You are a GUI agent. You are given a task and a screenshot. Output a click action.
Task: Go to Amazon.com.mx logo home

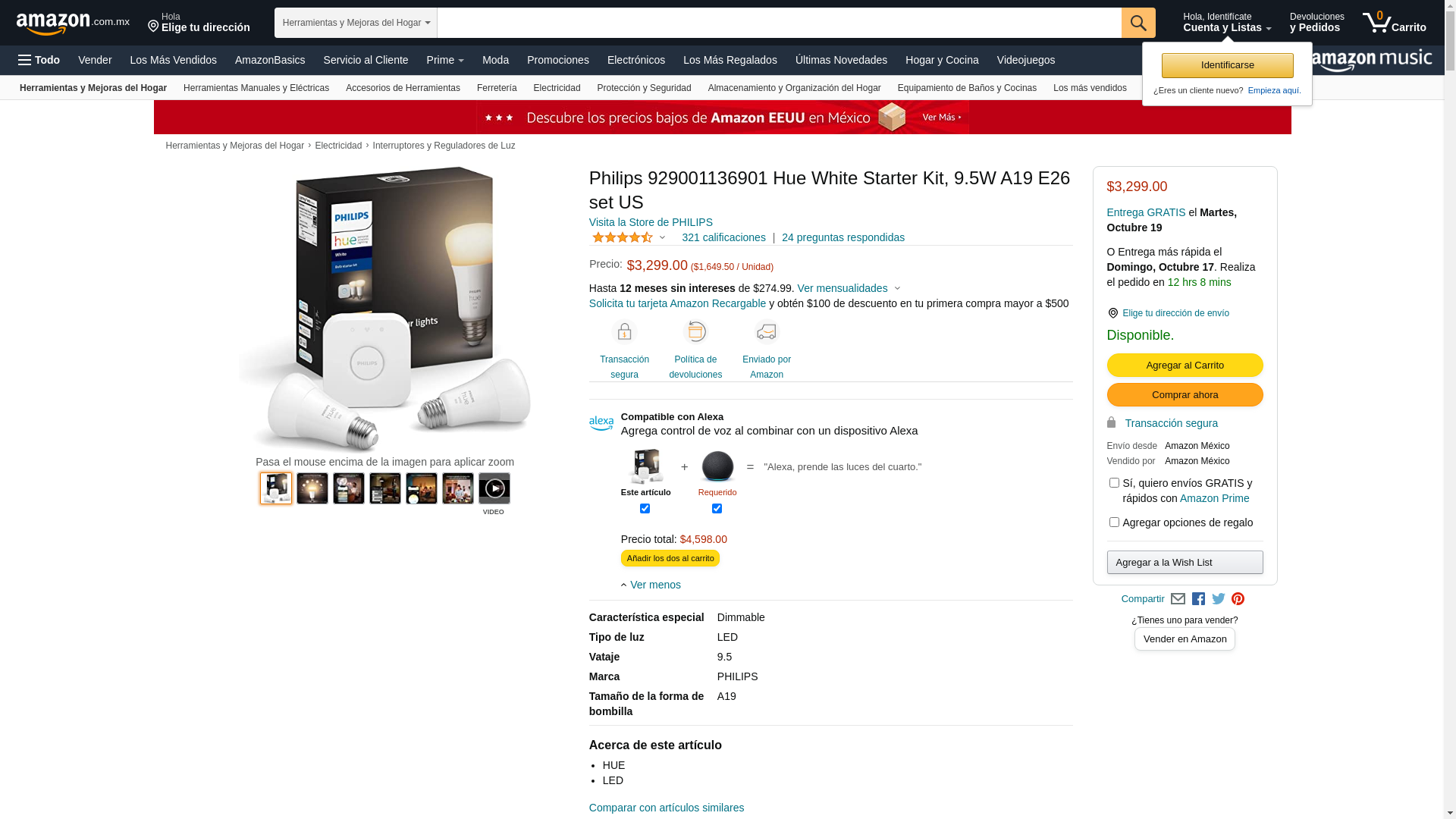tap(73, 23)
